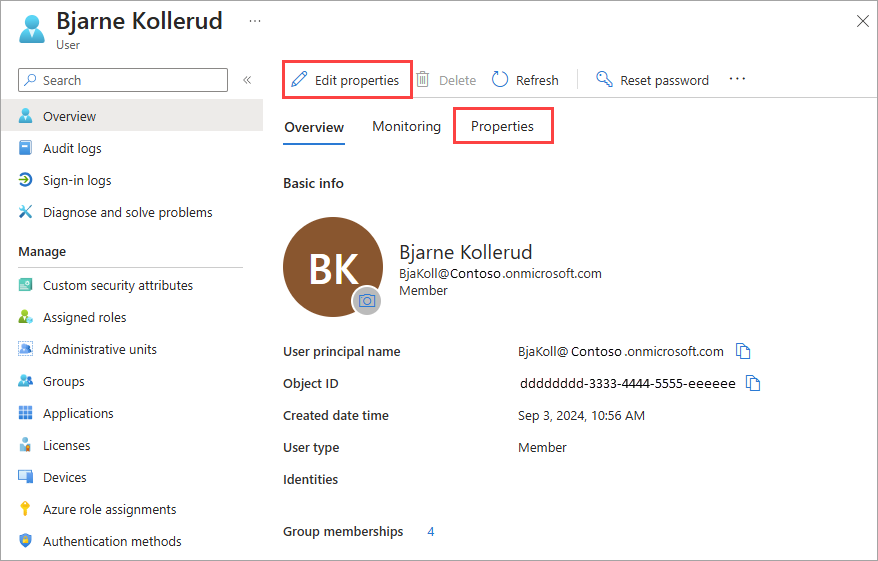Open Authentication methods page

tap(132, 540)
